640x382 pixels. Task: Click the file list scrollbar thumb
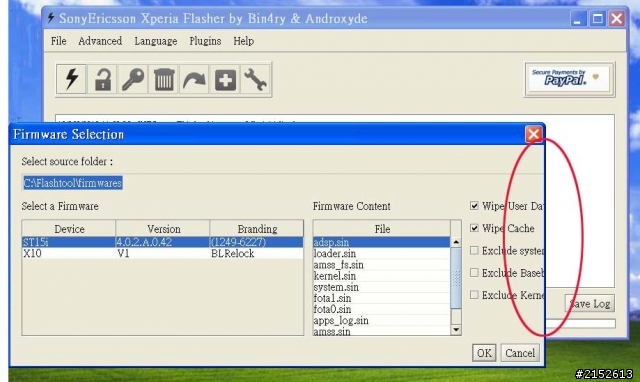point(456,278)
